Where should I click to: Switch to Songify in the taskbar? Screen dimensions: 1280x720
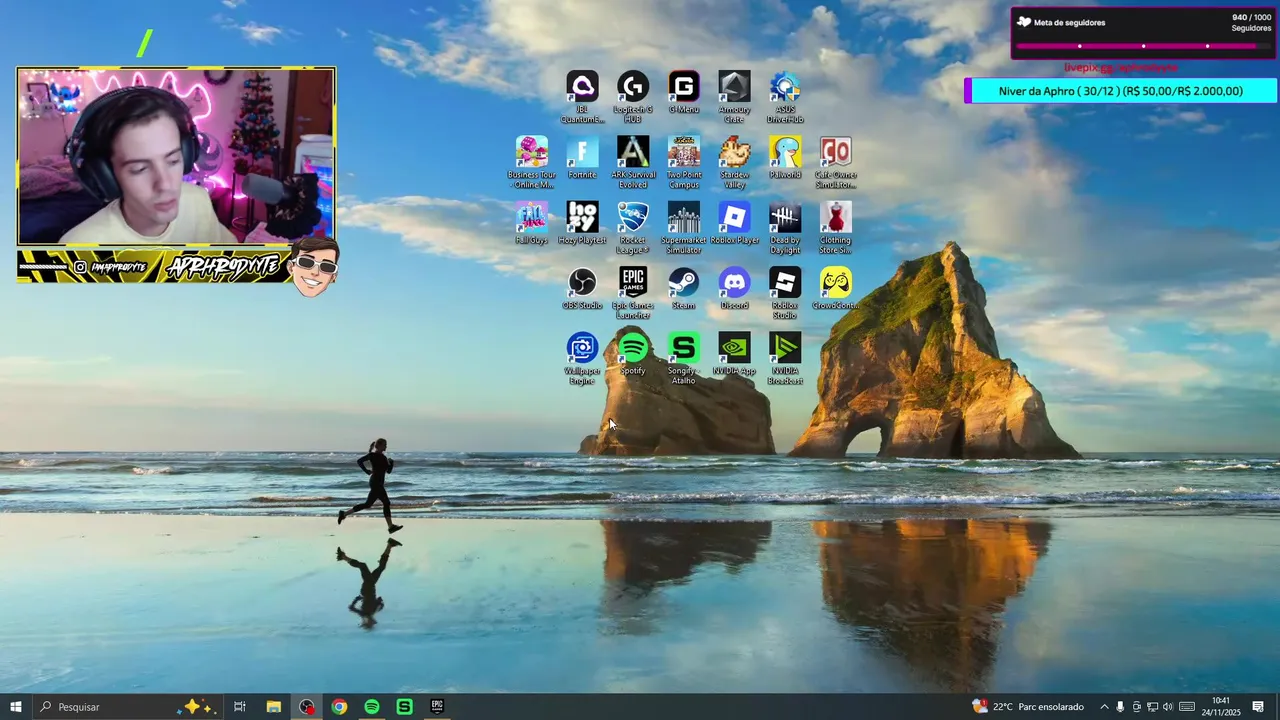pos(404,707)
